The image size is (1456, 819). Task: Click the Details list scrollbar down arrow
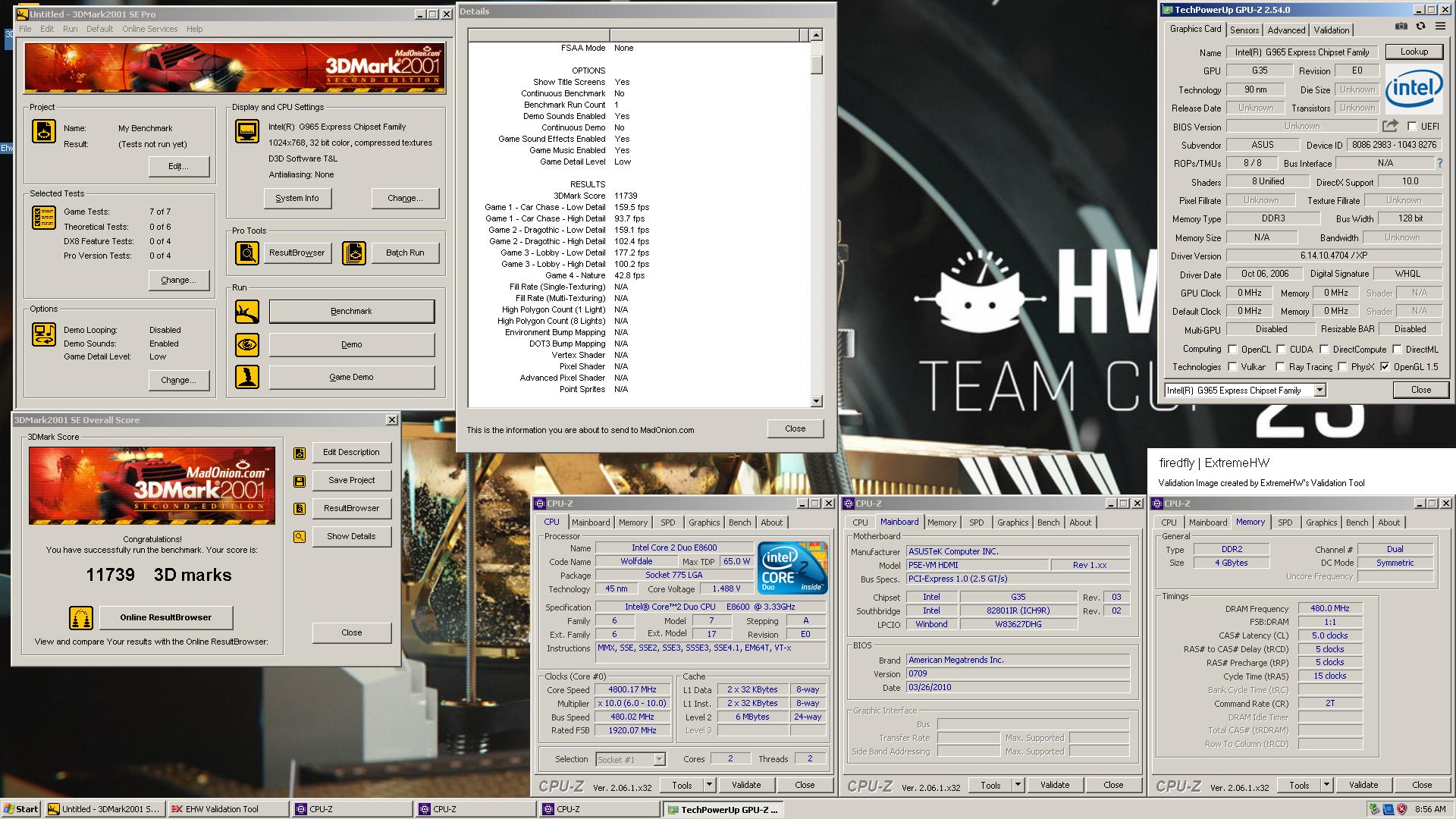(816, 401)
